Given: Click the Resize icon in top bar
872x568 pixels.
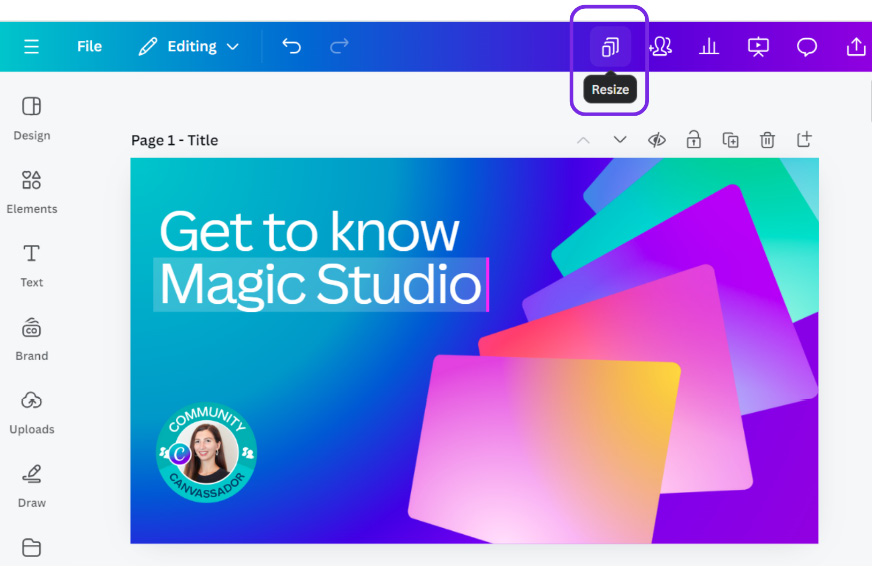Looking at the screenshot, I should click(610, 47).
